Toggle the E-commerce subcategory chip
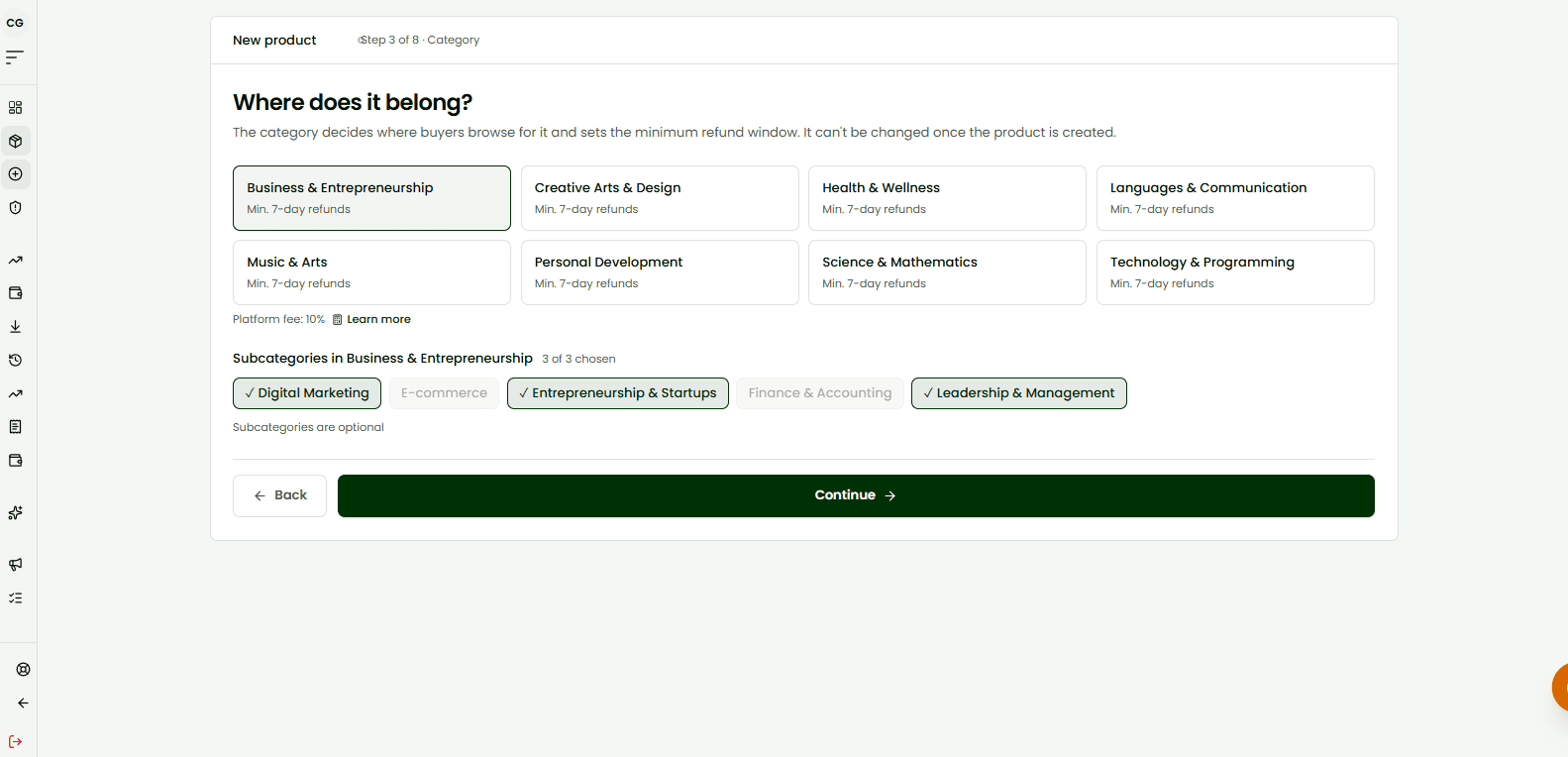 click(x=444, y=393)
